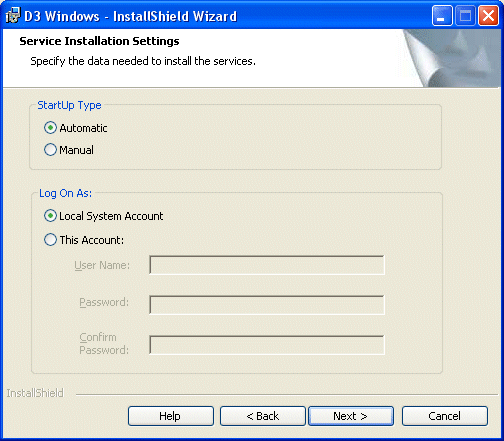Choose This Account radio option
This screenshot has width=504, height=441.
pyautogui.click(x=50, y=240)
